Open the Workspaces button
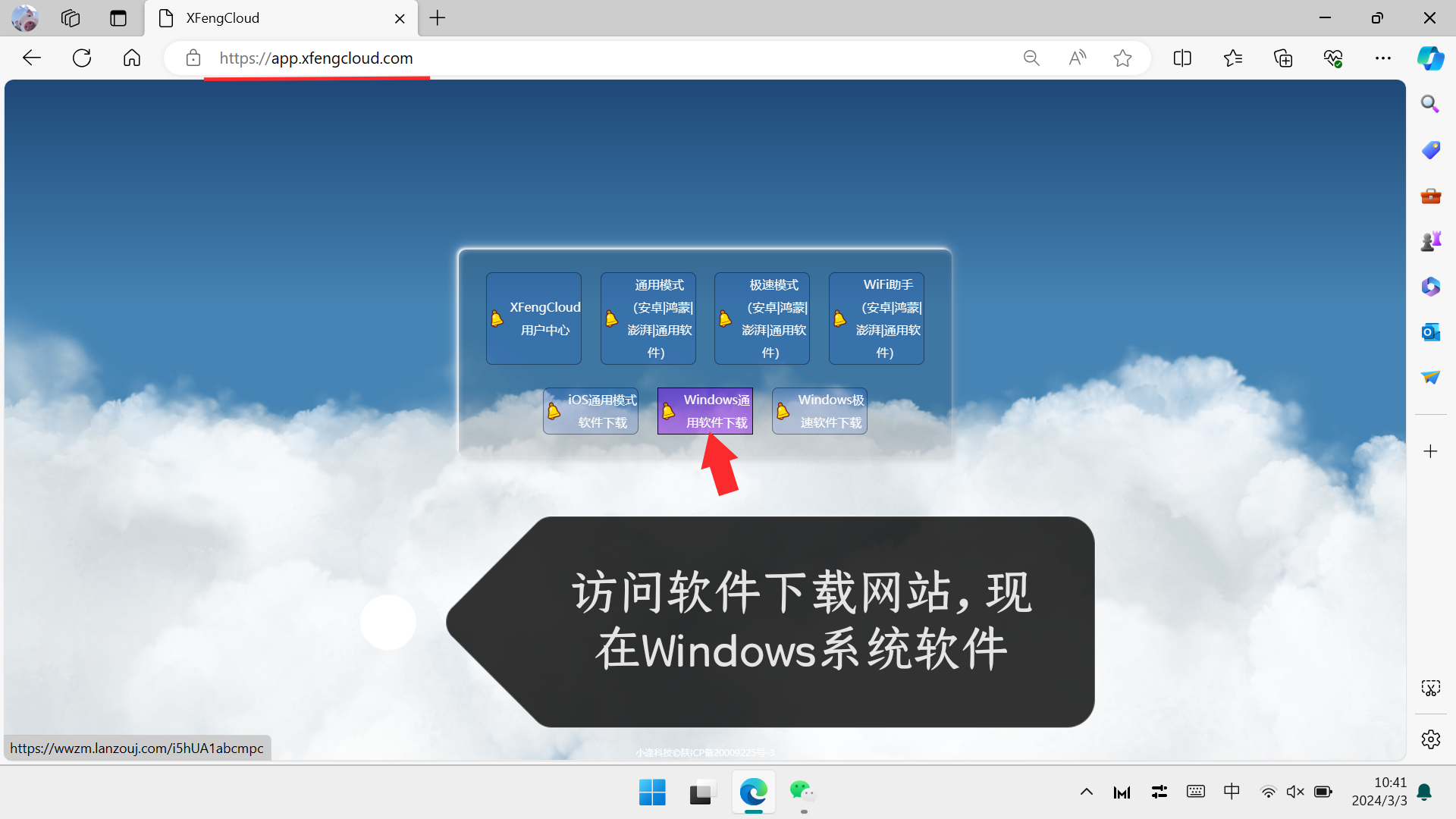The height and width of the screenshot is (819, 1456). click(x=71, y=18)
